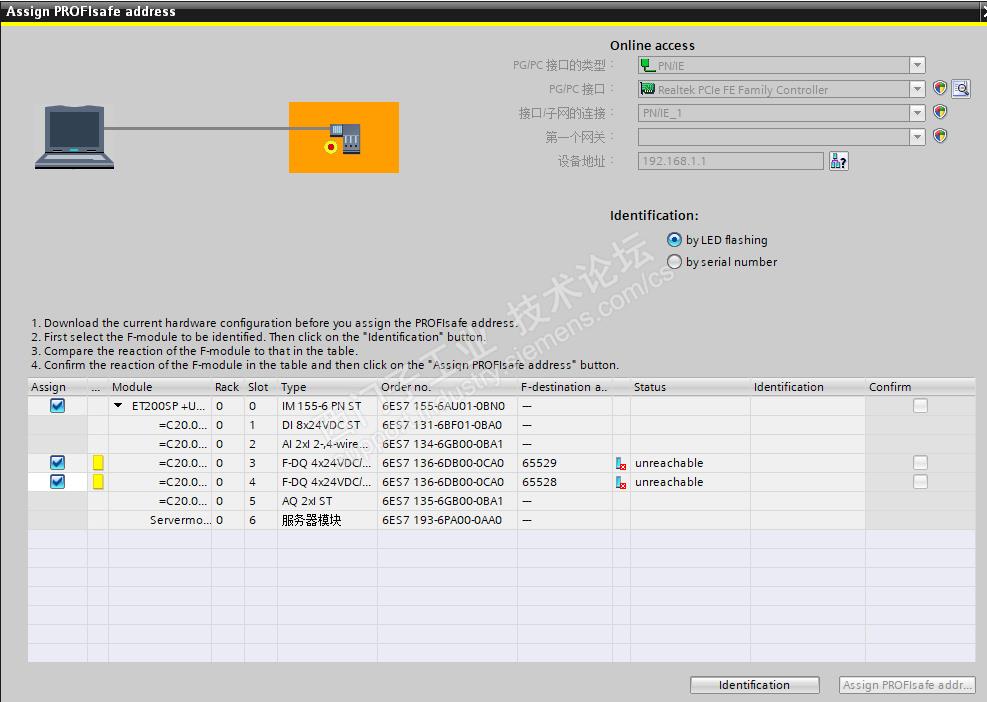Viewport: 987px width, 702px height.
Task: Click the Rack column header
Action: click(x=227, y=387)
